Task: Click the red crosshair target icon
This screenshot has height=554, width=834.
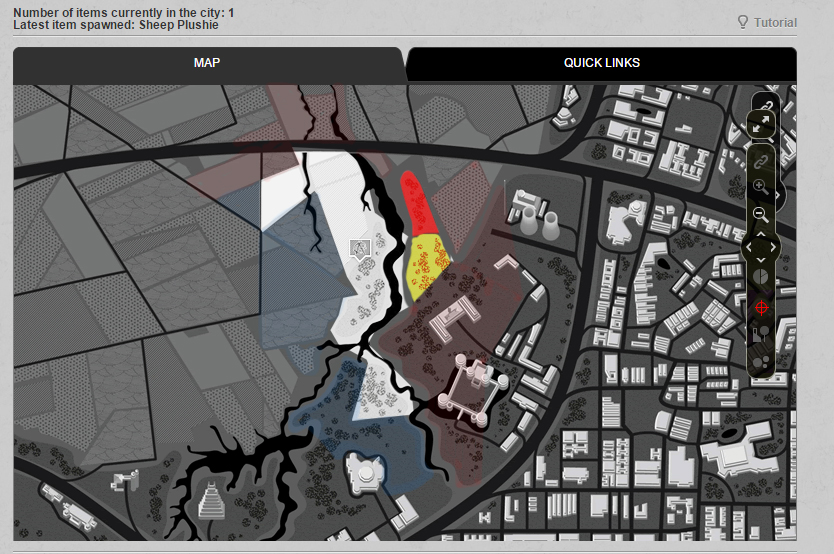Action: [761, 307]
